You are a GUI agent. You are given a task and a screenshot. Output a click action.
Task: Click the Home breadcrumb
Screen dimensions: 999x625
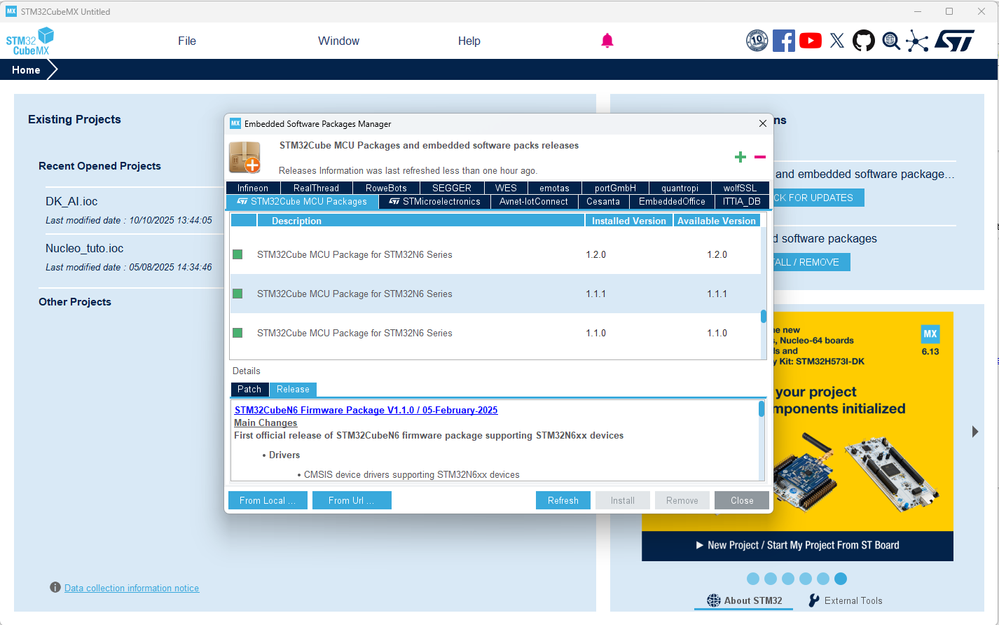[x=25, y=70]
